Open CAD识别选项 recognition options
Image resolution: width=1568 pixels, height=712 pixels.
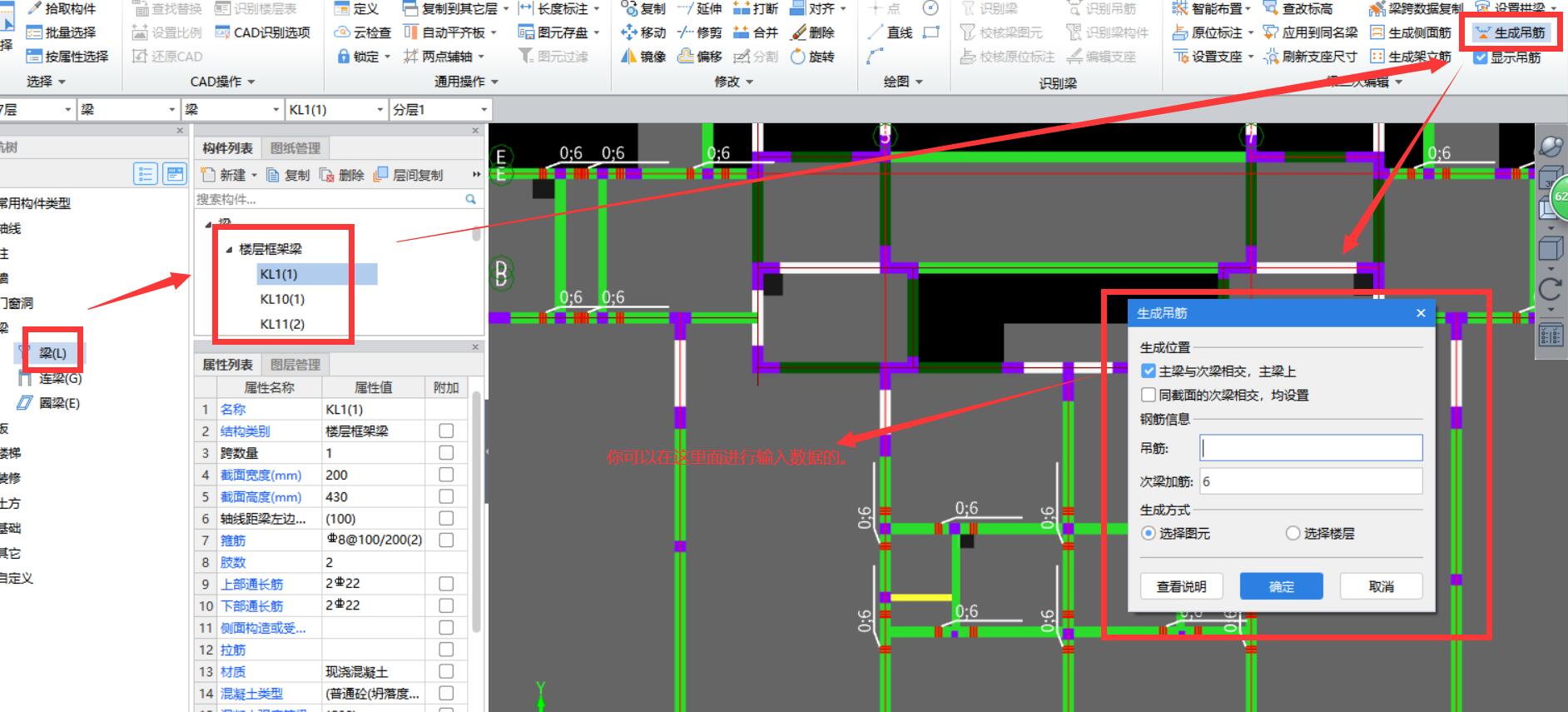[262, 32]
